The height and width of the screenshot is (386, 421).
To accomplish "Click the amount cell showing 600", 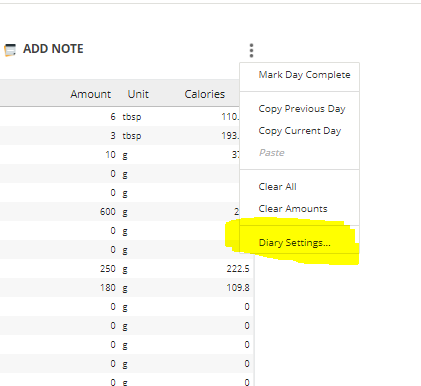I will 108,212.
